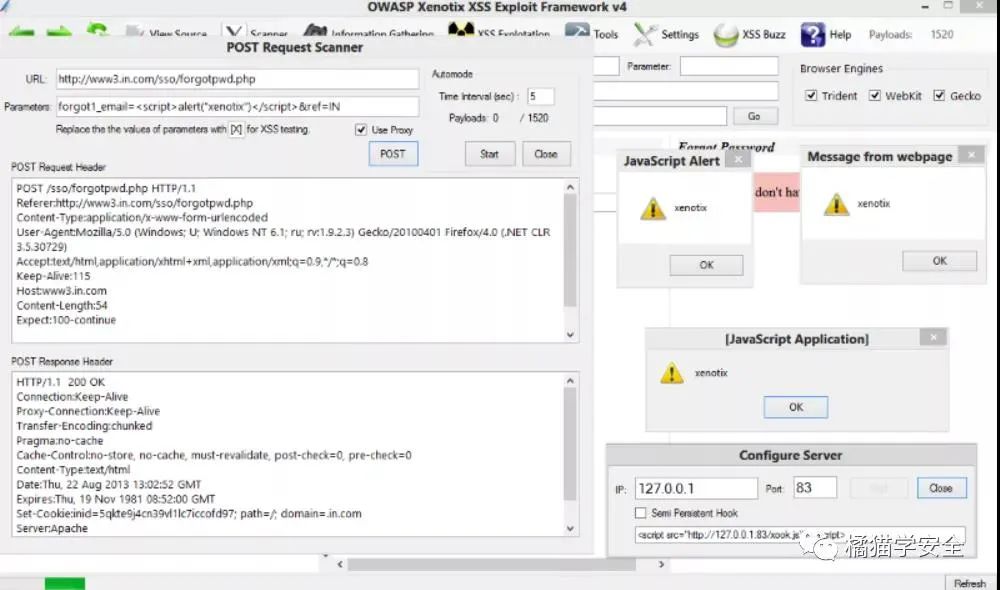Click the green back arrow icon
The image size is (1000, 590).
[x=22, y=31]
